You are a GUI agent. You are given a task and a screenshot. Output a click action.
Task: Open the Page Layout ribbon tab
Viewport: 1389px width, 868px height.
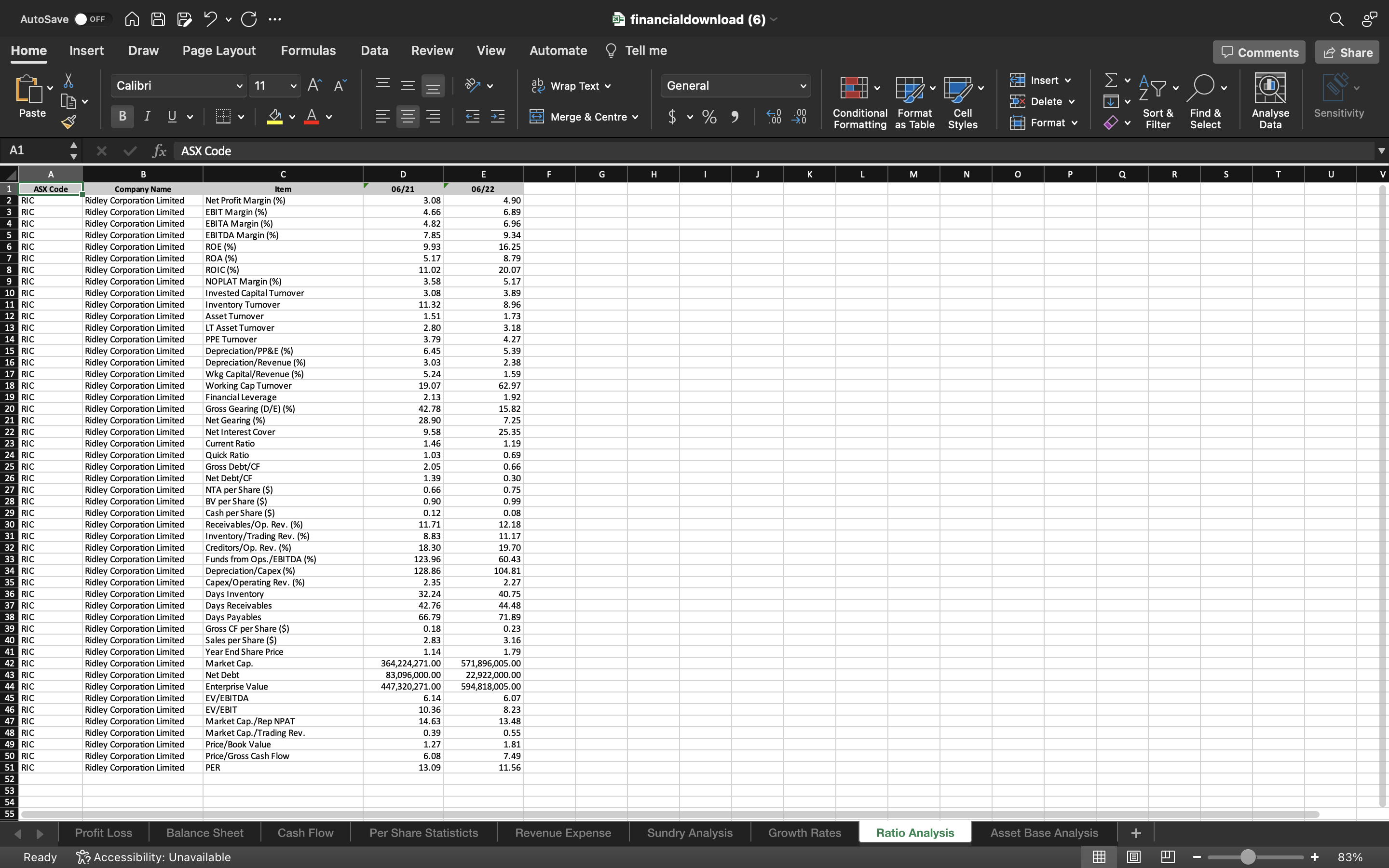(x=218, y=51)
